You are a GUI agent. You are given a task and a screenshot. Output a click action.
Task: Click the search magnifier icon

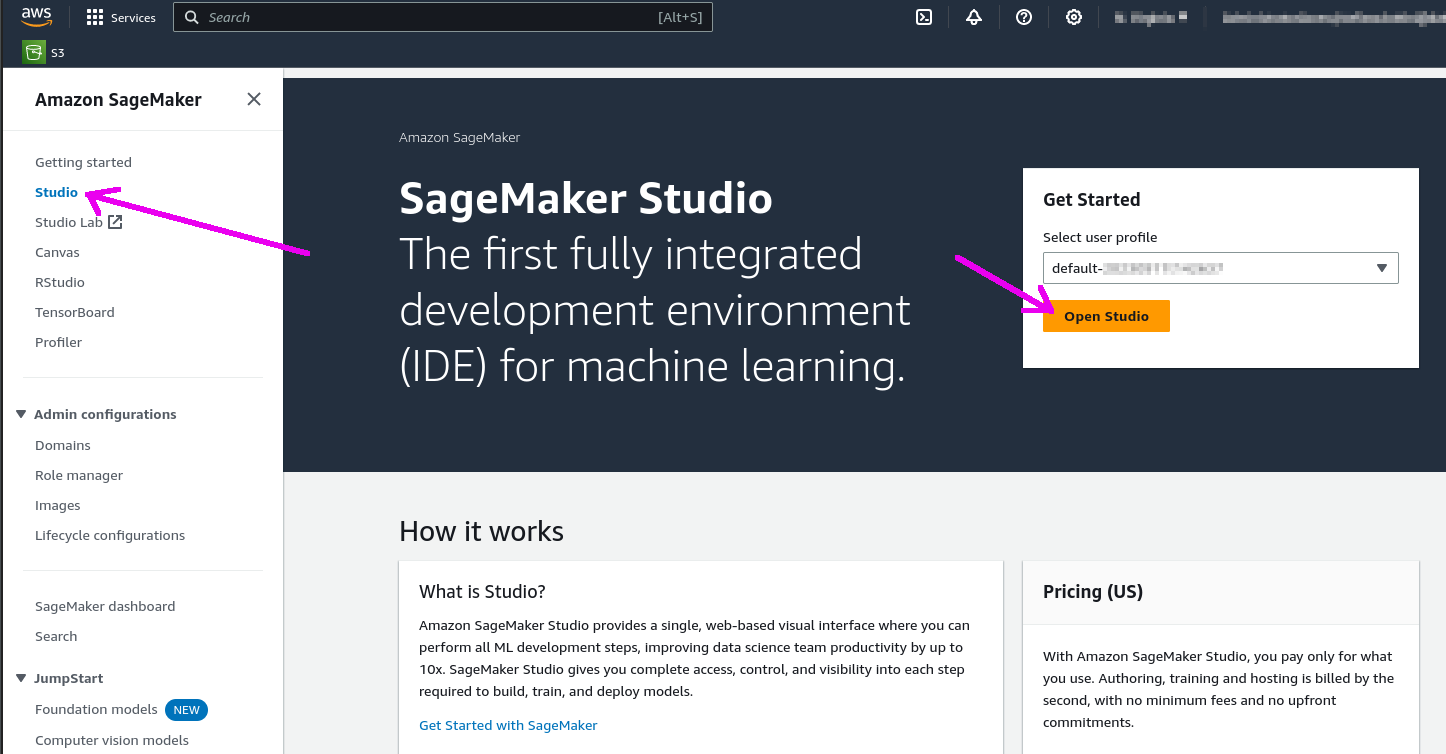[191, 17]
